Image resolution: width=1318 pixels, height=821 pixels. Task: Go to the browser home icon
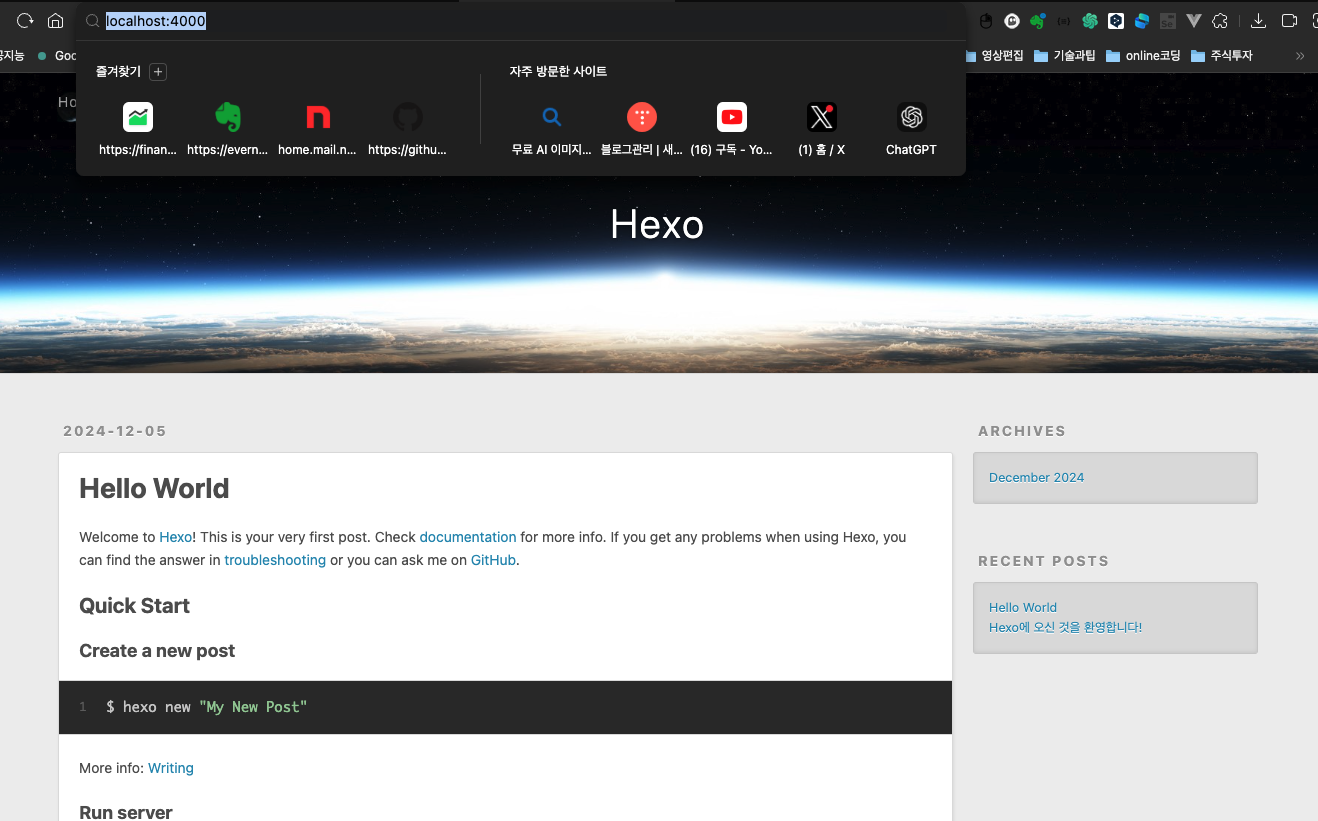click(55, 20)
